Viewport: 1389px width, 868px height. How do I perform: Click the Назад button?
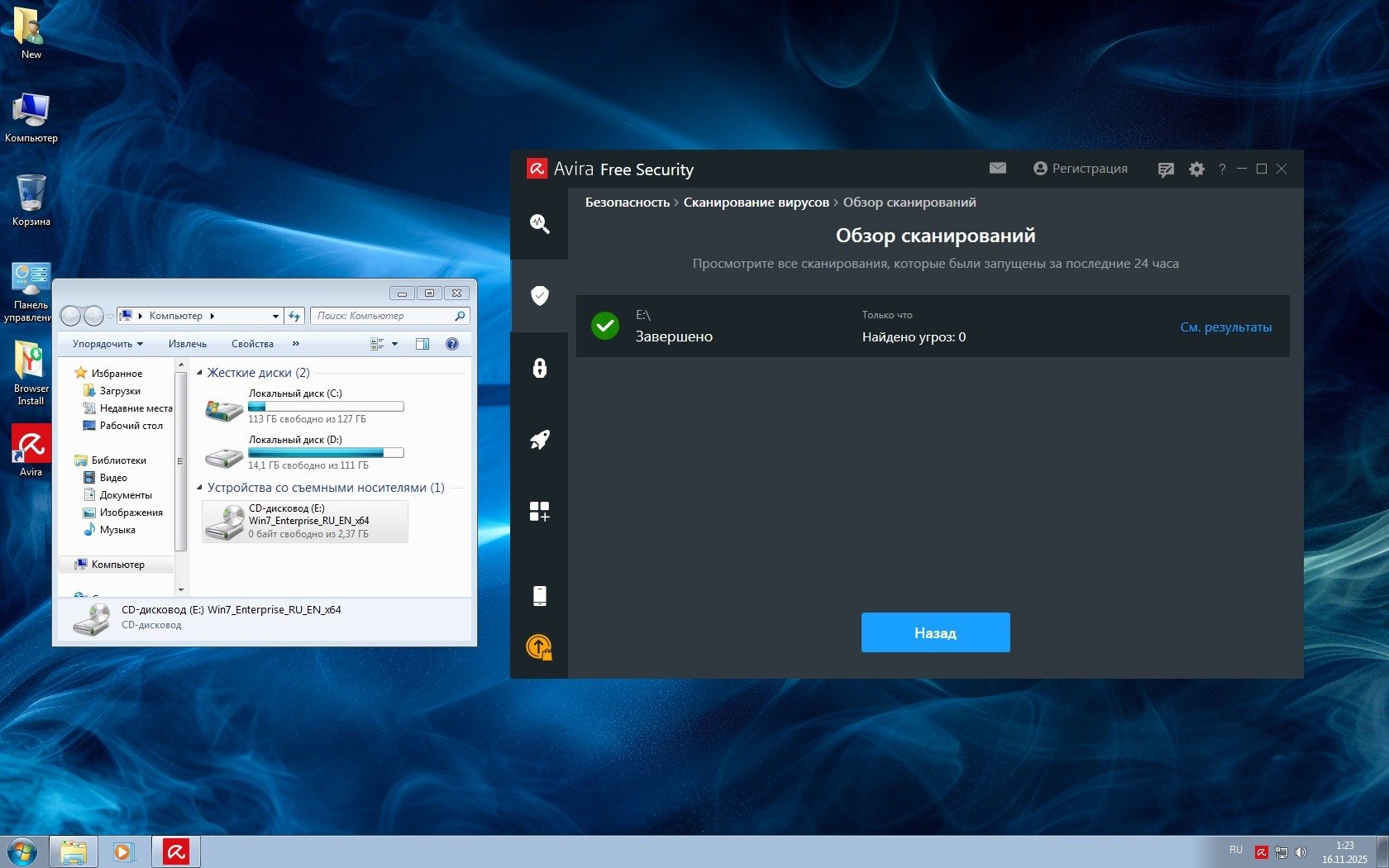pos(935,632)
